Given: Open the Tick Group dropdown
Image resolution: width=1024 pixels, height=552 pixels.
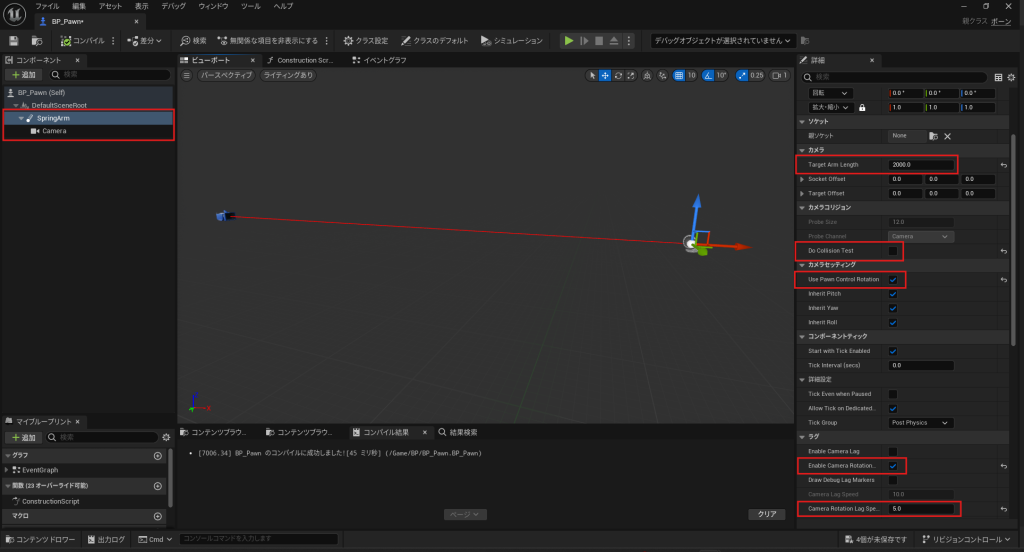Looking at the screenshot, I should [920, 423].
